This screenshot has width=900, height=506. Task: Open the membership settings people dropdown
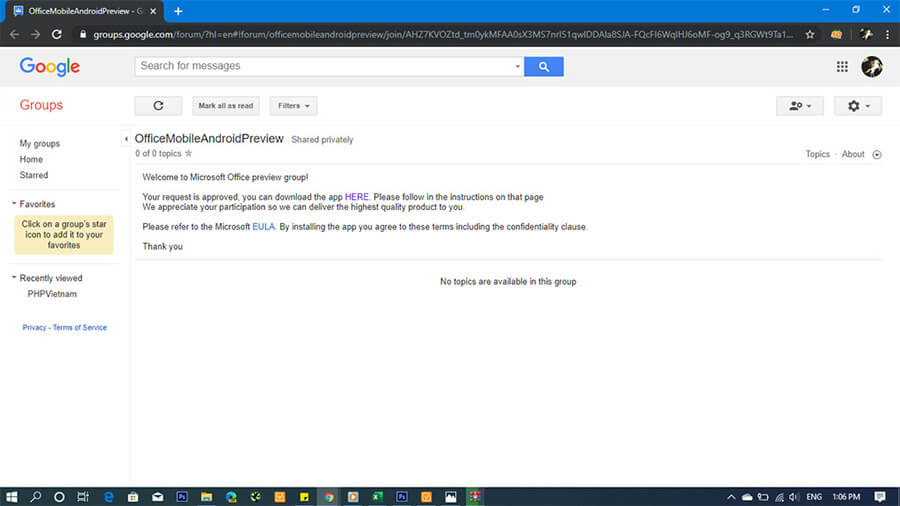[800, 105]
